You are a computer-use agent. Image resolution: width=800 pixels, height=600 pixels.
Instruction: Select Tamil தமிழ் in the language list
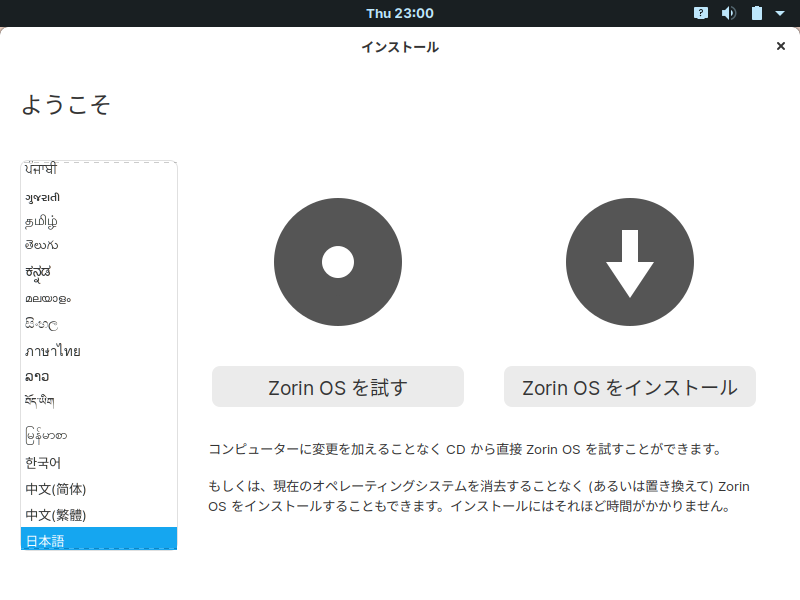(99, 221)
